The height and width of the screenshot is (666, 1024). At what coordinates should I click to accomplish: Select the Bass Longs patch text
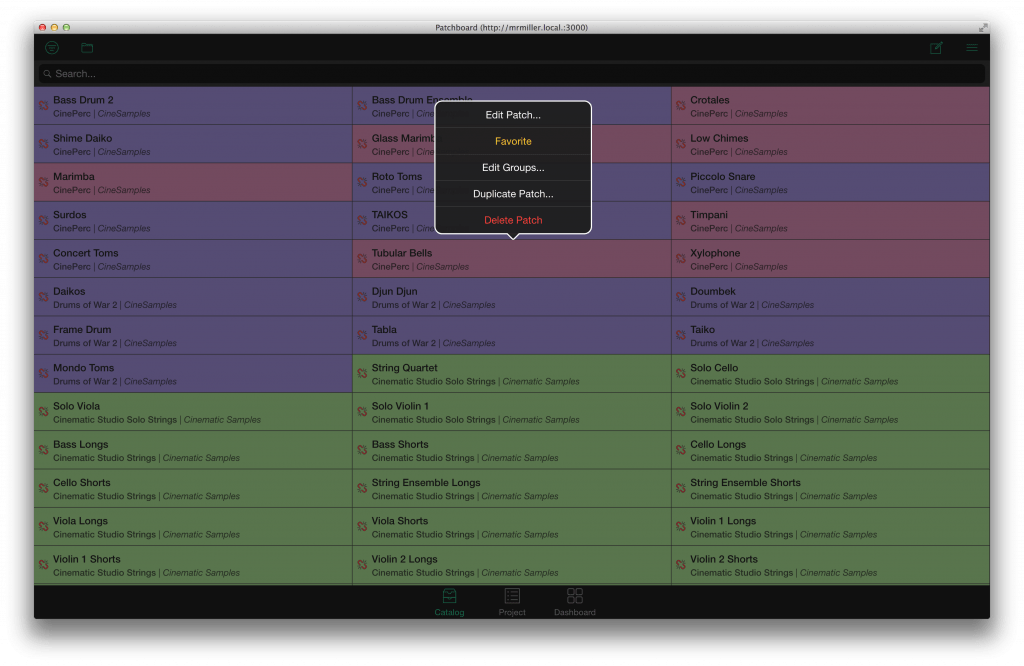[80, 445]
